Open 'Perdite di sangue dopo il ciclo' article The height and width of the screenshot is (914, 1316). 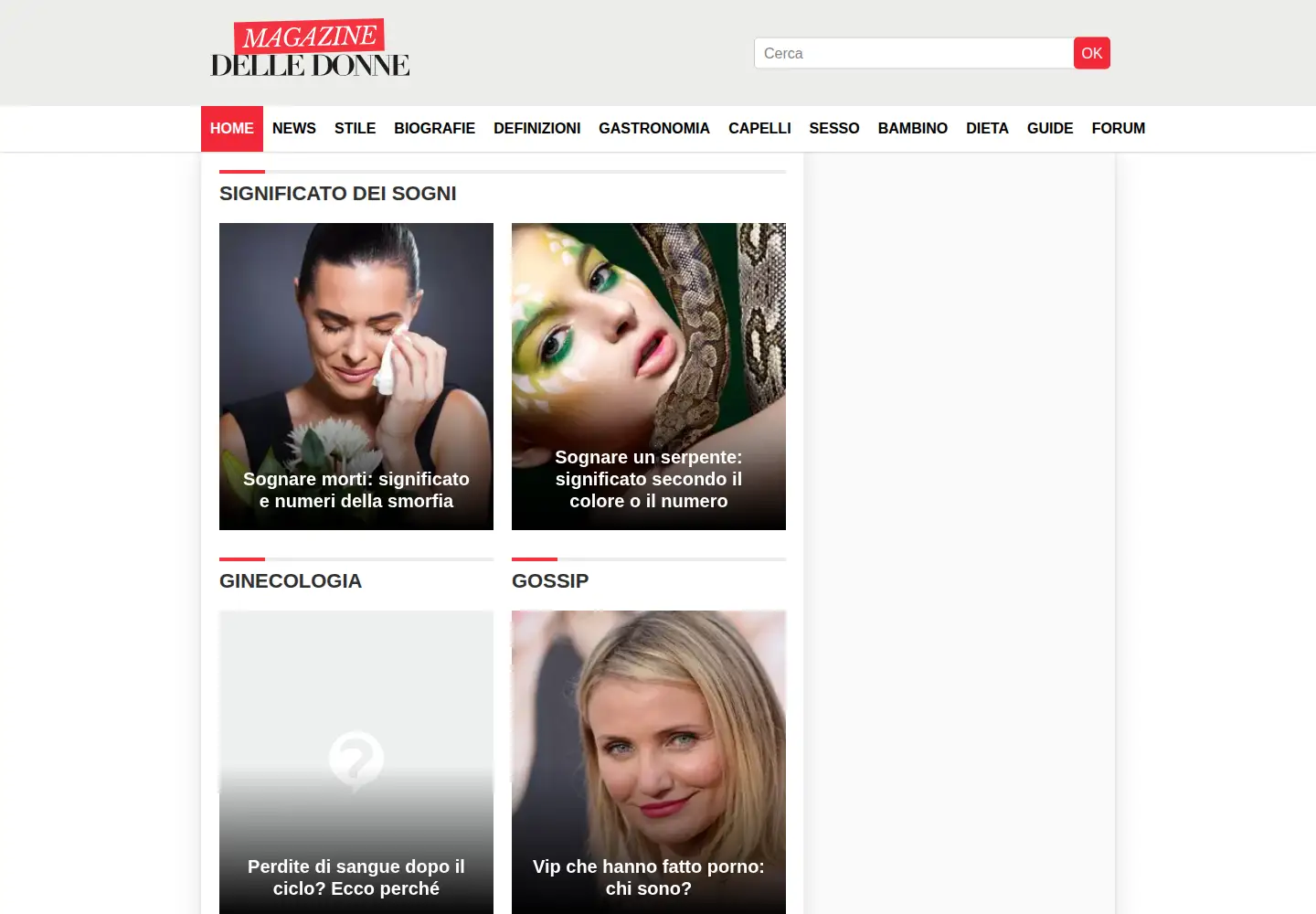click(356, 877)
